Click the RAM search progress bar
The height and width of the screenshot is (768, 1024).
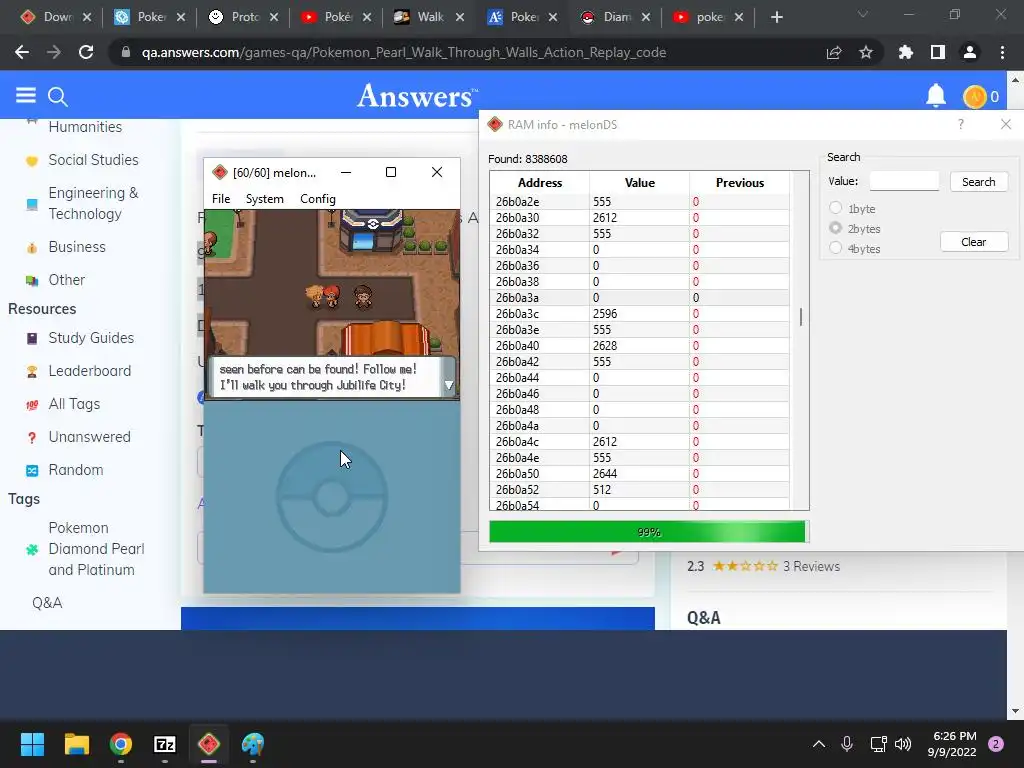pos(648,532)
